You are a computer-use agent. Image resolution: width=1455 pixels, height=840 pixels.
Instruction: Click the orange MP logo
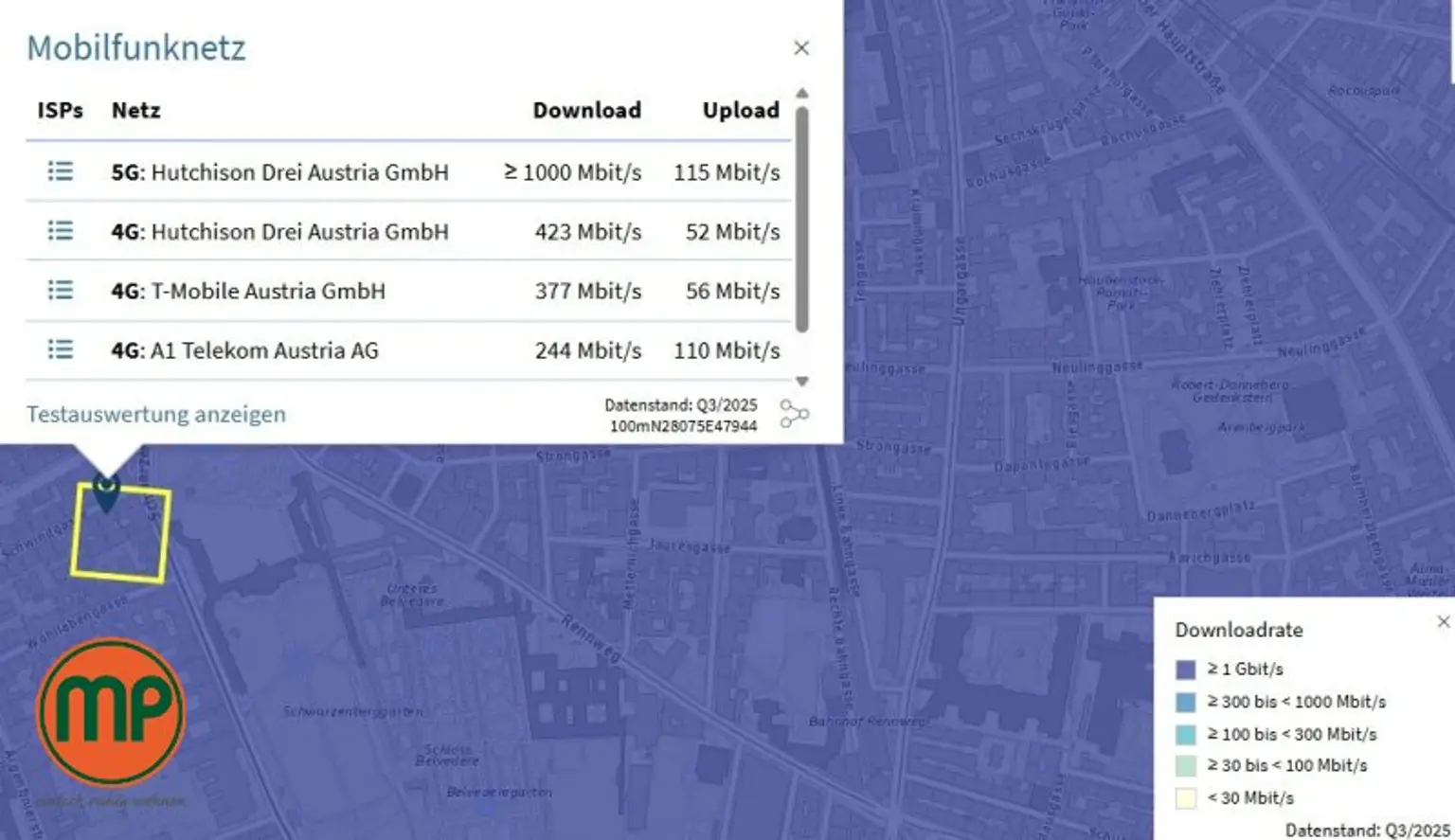coord(111,711)
